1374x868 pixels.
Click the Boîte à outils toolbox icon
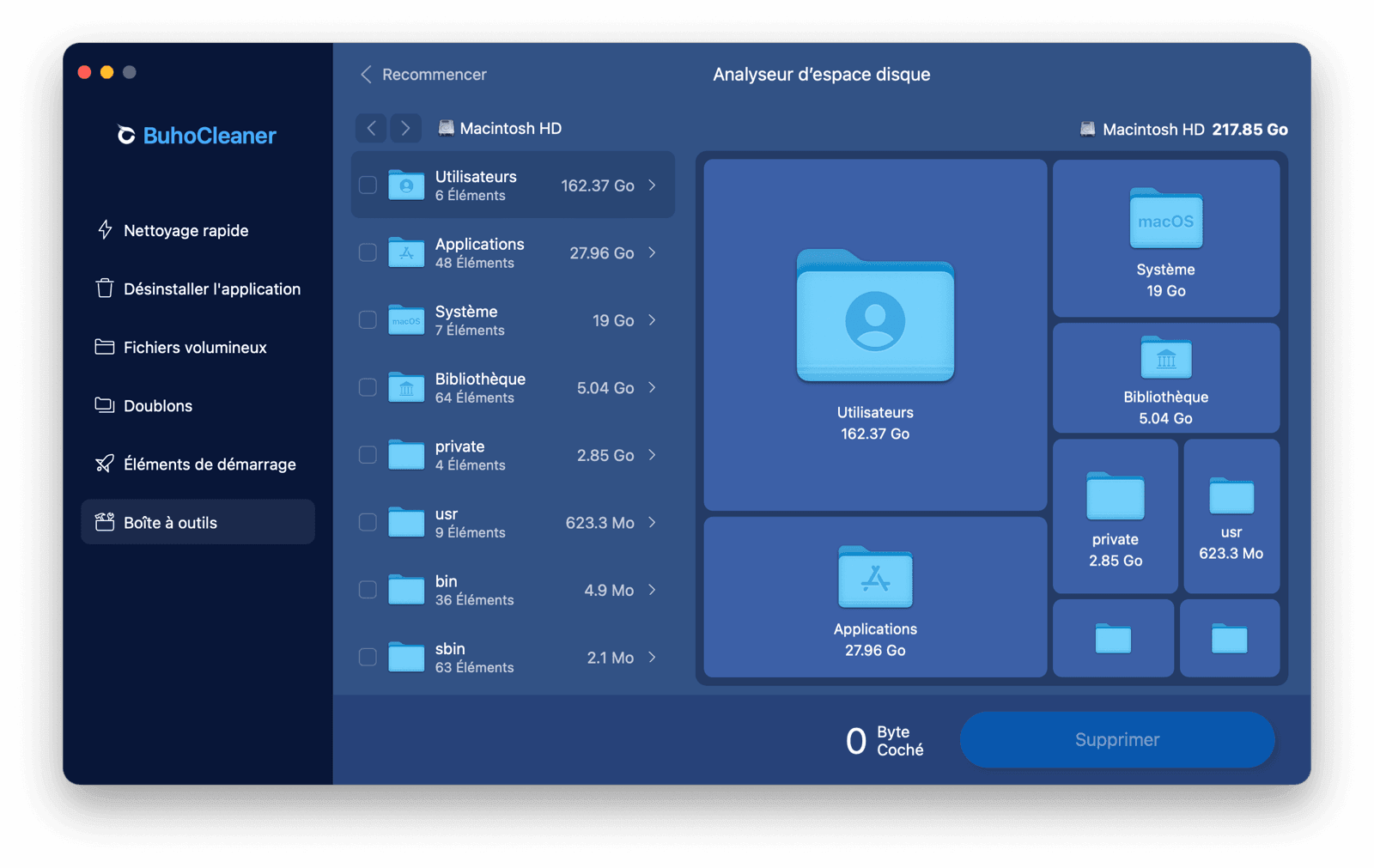point(103,521)
